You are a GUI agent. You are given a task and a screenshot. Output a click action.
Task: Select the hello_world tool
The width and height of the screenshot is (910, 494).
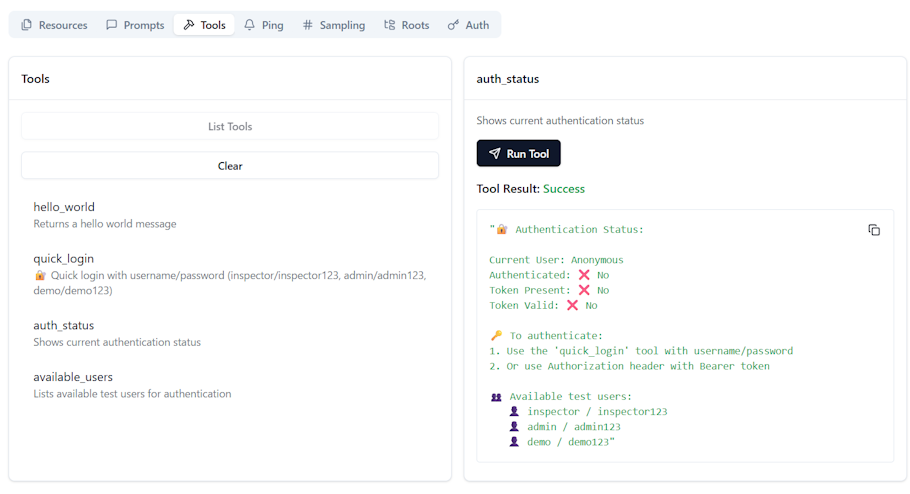pyautogui.click(x=64, y=207)
